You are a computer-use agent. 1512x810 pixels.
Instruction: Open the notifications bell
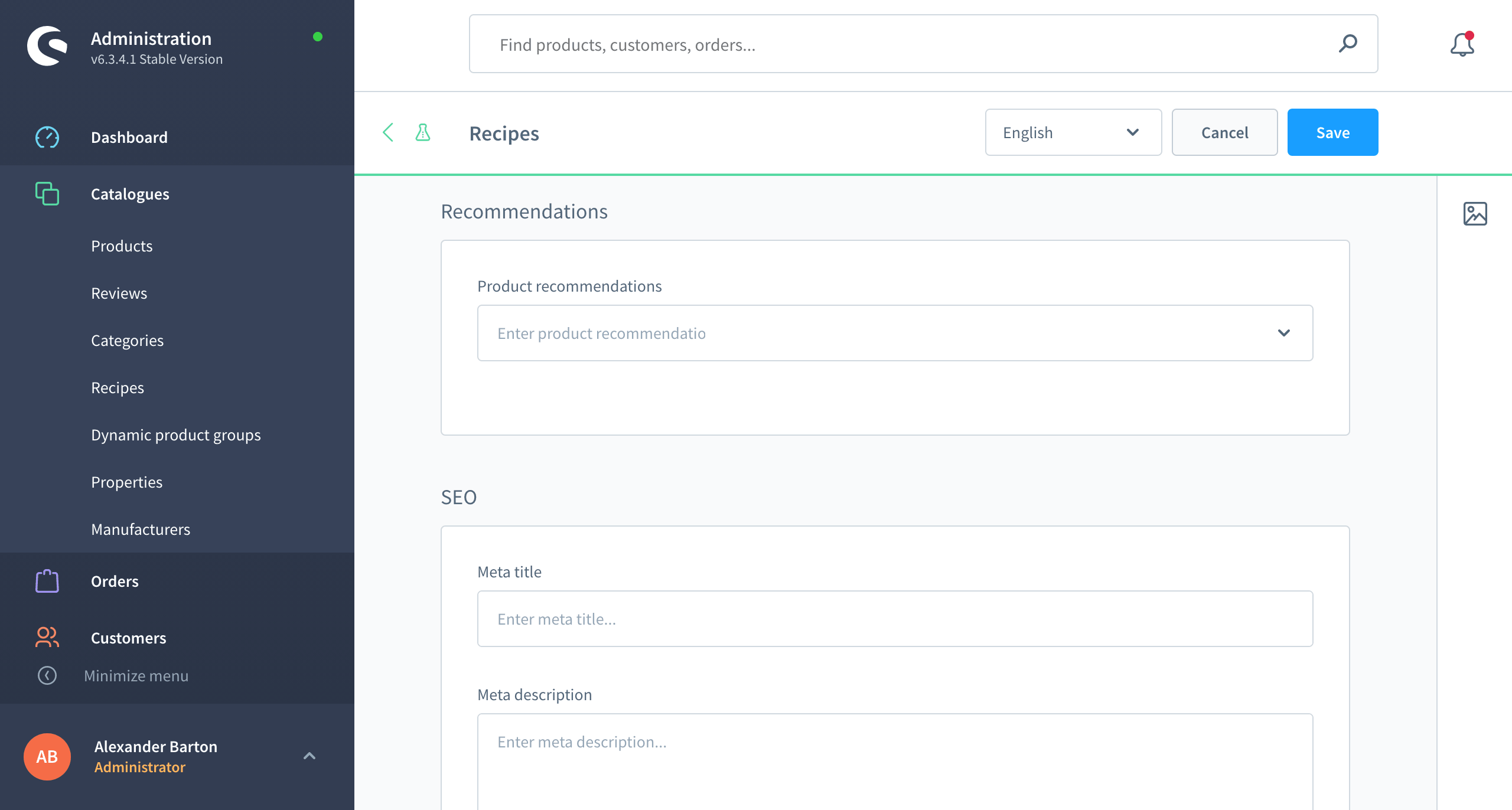coord(1462,45)
